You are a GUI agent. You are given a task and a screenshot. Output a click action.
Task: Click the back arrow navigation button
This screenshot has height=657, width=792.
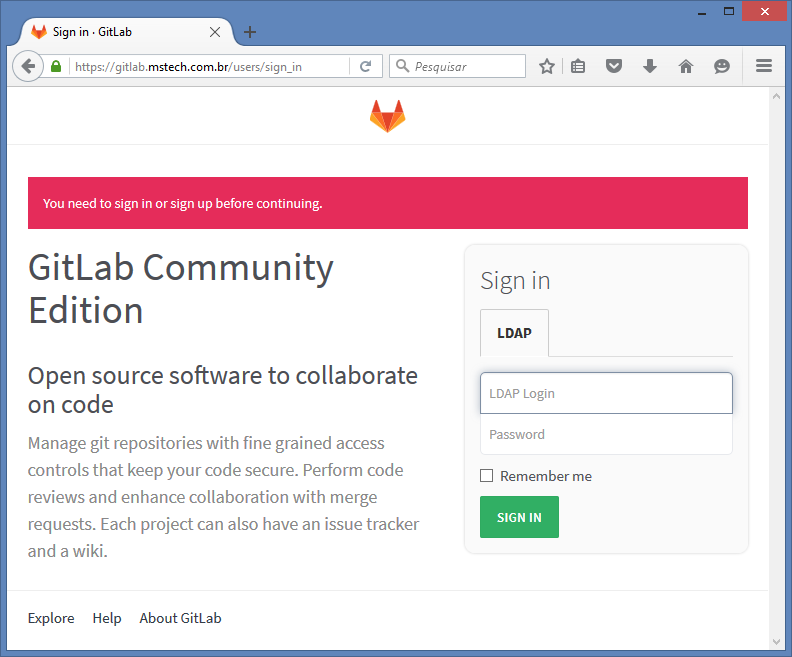28,66
